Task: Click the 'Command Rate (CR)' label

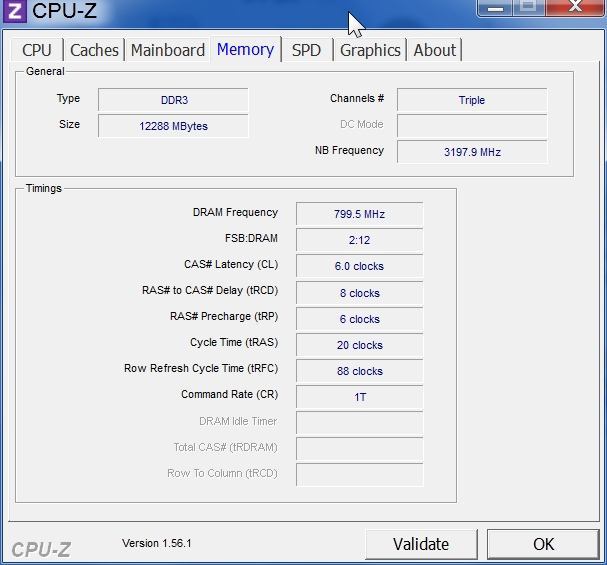Action: point(230,394)
